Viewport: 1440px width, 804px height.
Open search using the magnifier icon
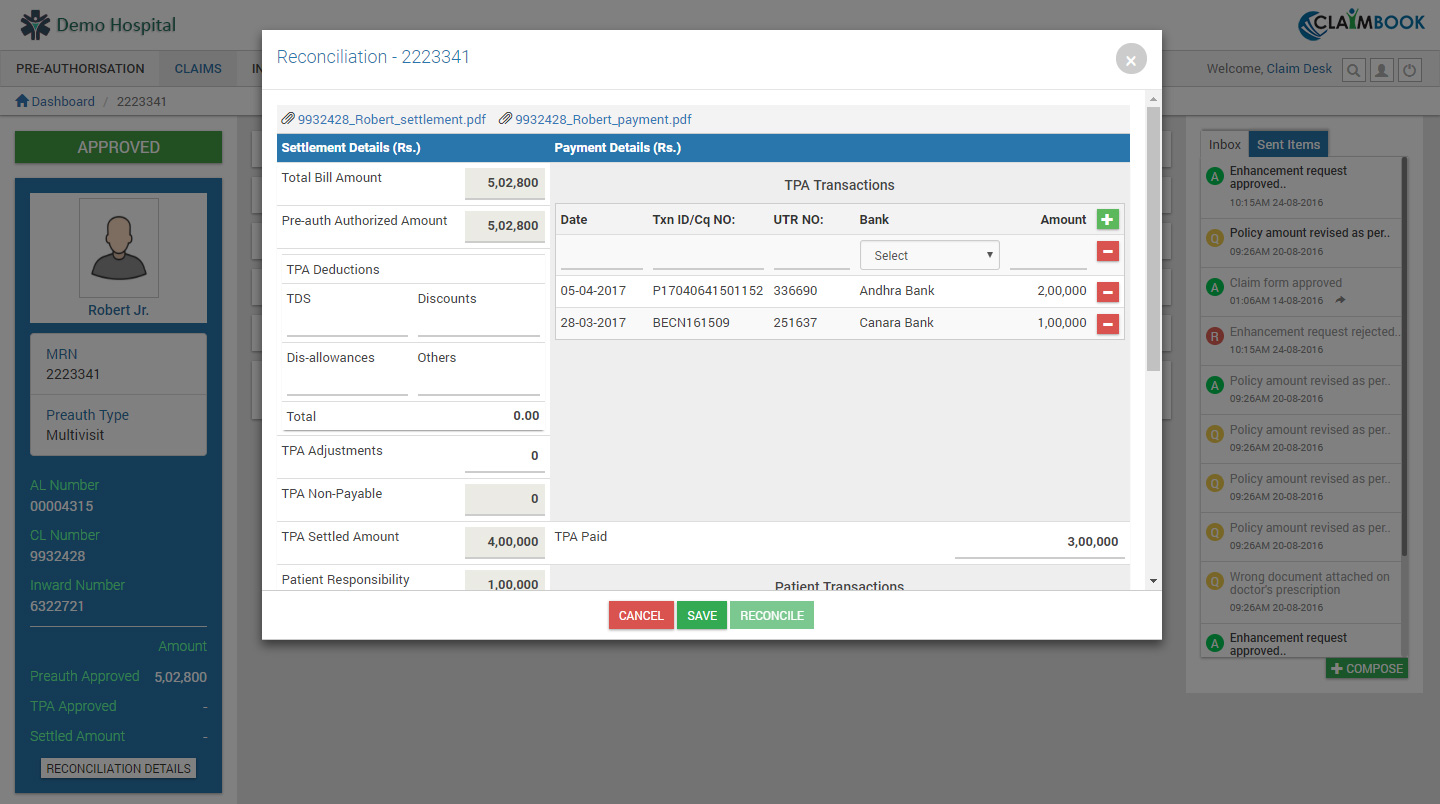coord(1353,69)
